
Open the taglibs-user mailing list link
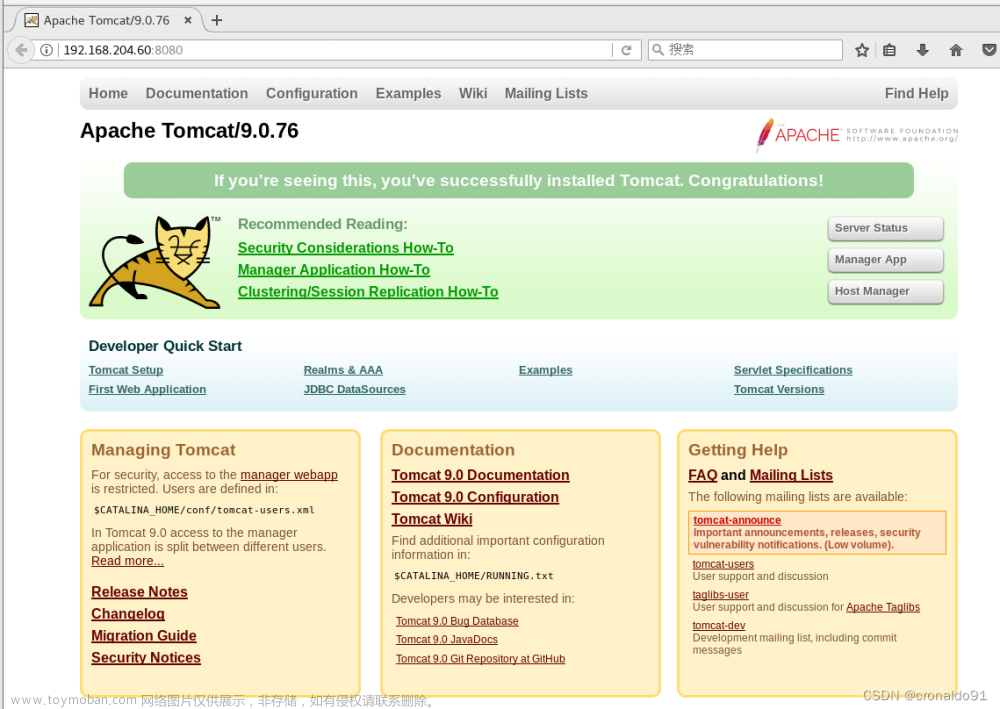(720, 596)
